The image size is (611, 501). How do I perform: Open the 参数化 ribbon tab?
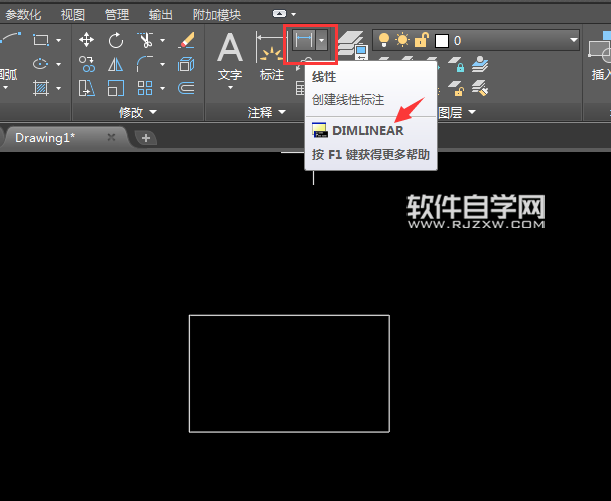coord(23,15)
